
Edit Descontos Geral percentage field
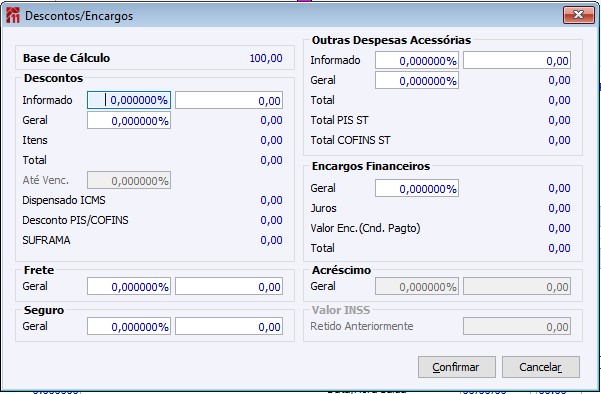pyautogui.click(x=129, y=120)
